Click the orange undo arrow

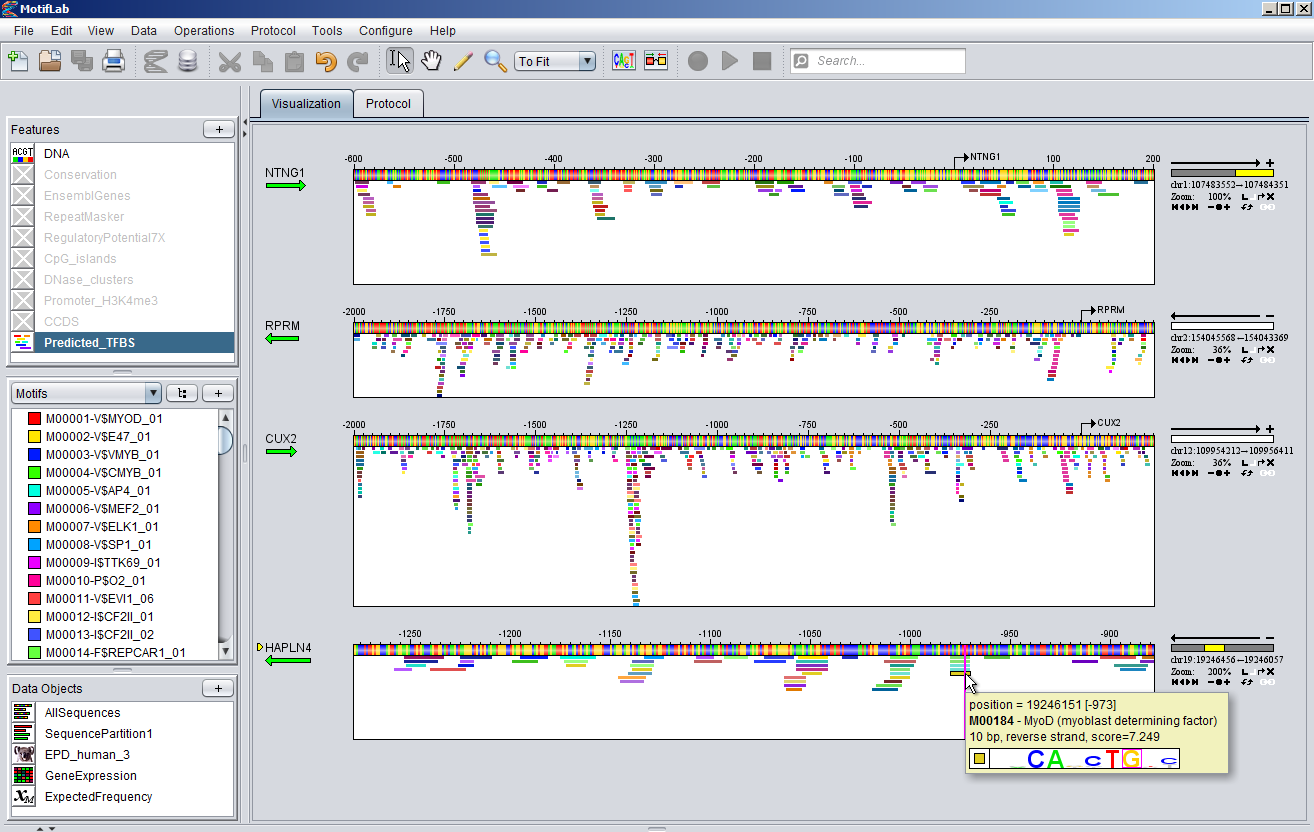click(326, 61)
